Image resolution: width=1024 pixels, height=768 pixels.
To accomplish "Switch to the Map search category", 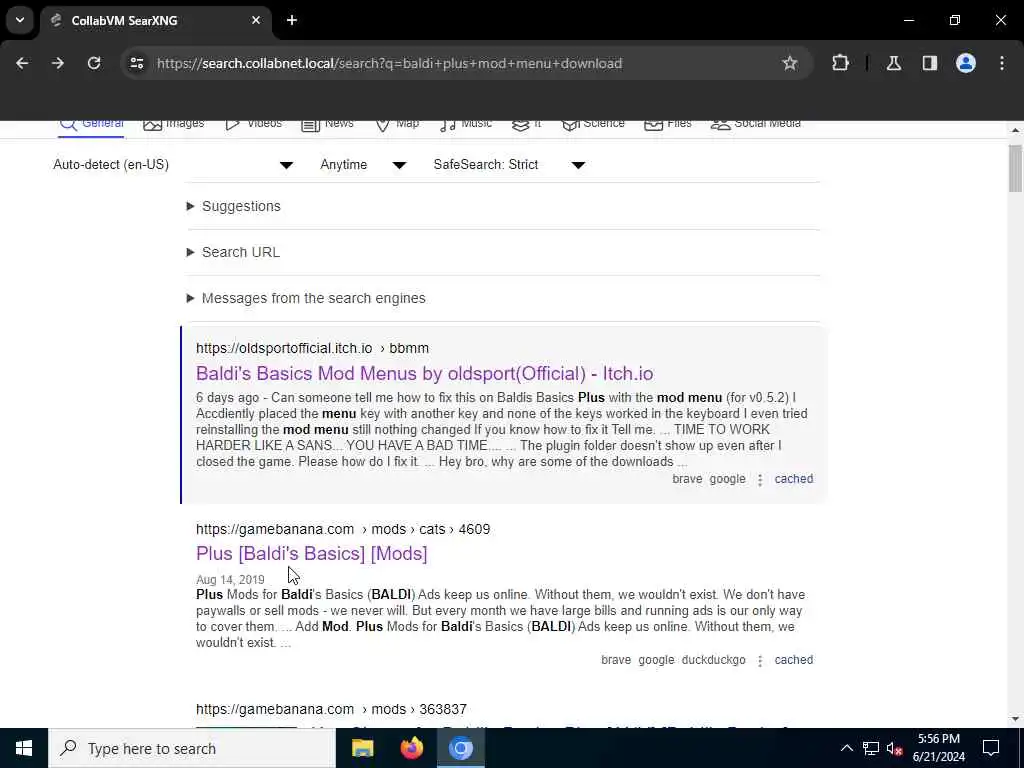I will 397,125.
